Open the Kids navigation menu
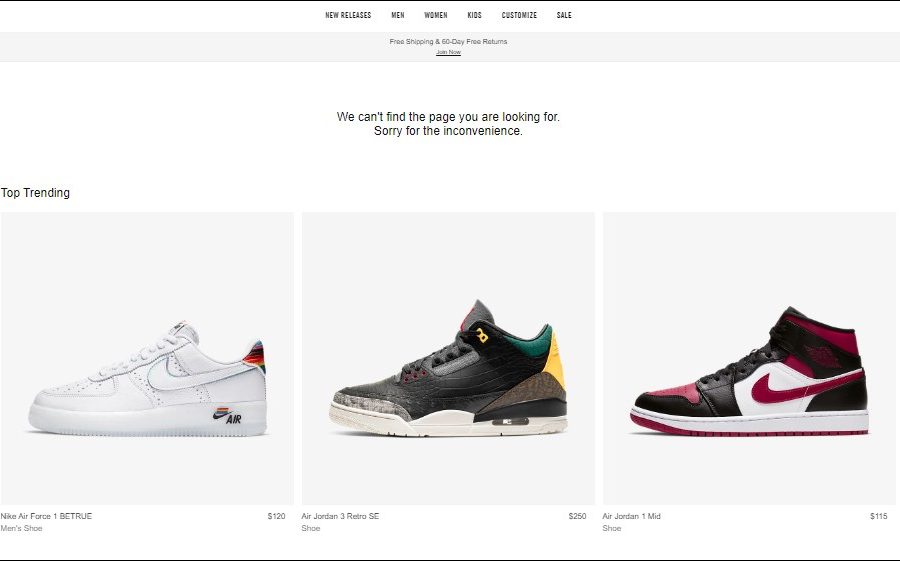 coord(474,16)
